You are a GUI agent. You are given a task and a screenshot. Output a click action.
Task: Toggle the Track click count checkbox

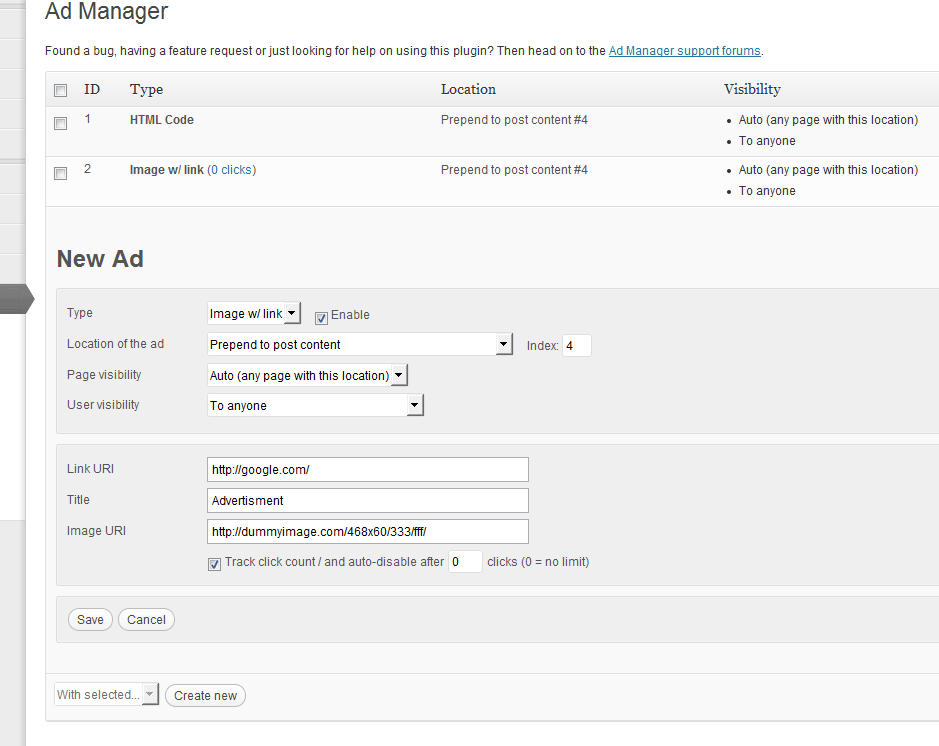click(214, 564)
